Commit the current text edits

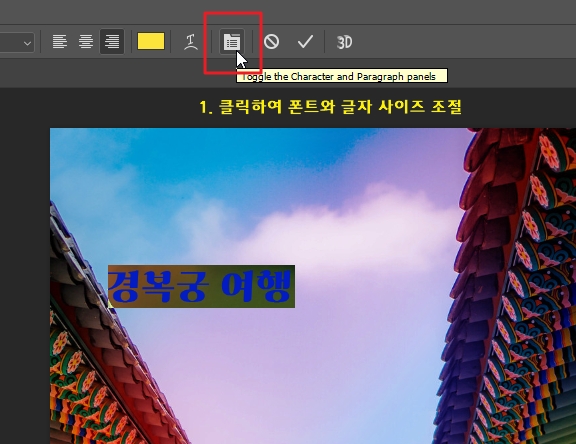(305, 41)
